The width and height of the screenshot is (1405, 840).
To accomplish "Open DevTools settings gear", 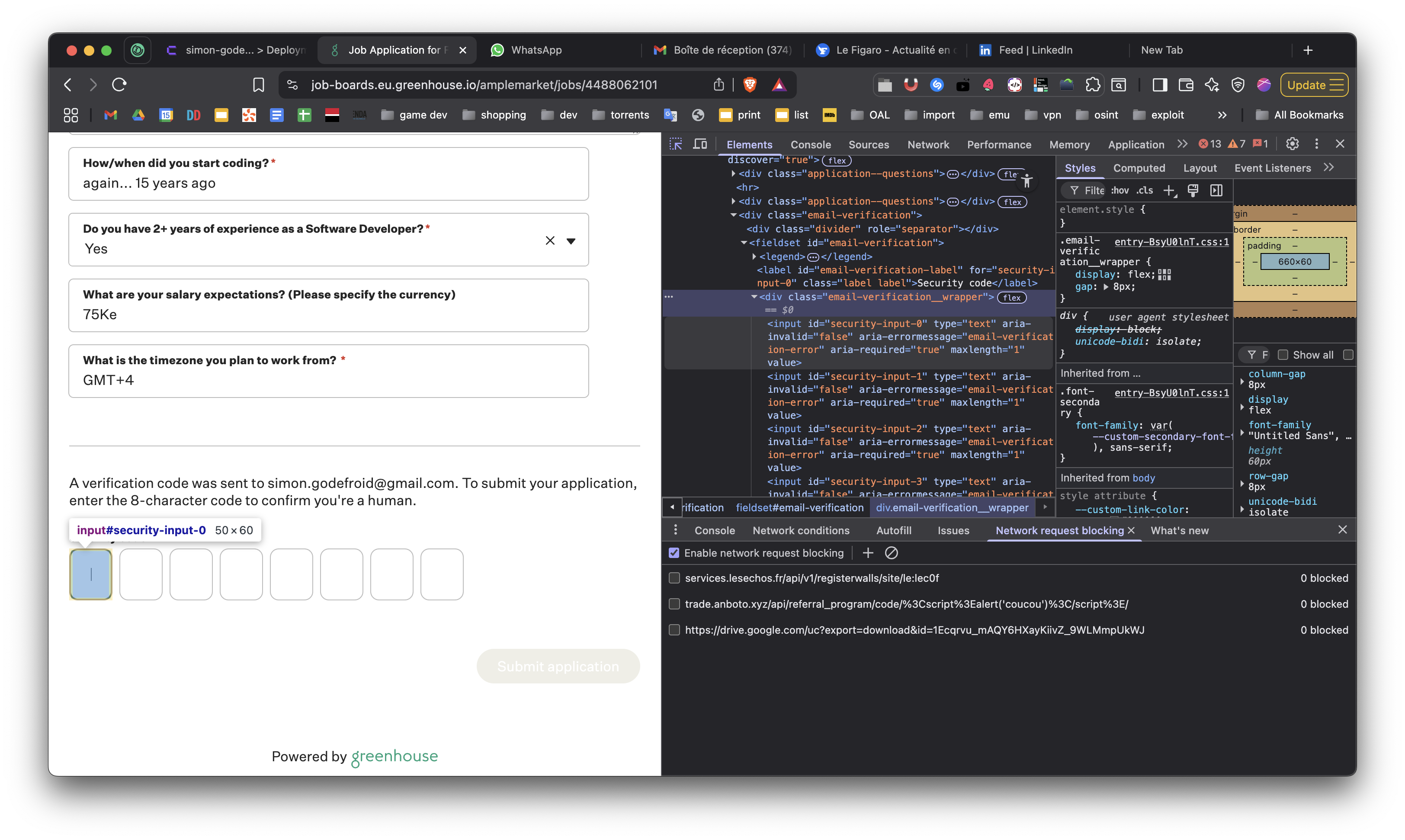I will 1292,144.
